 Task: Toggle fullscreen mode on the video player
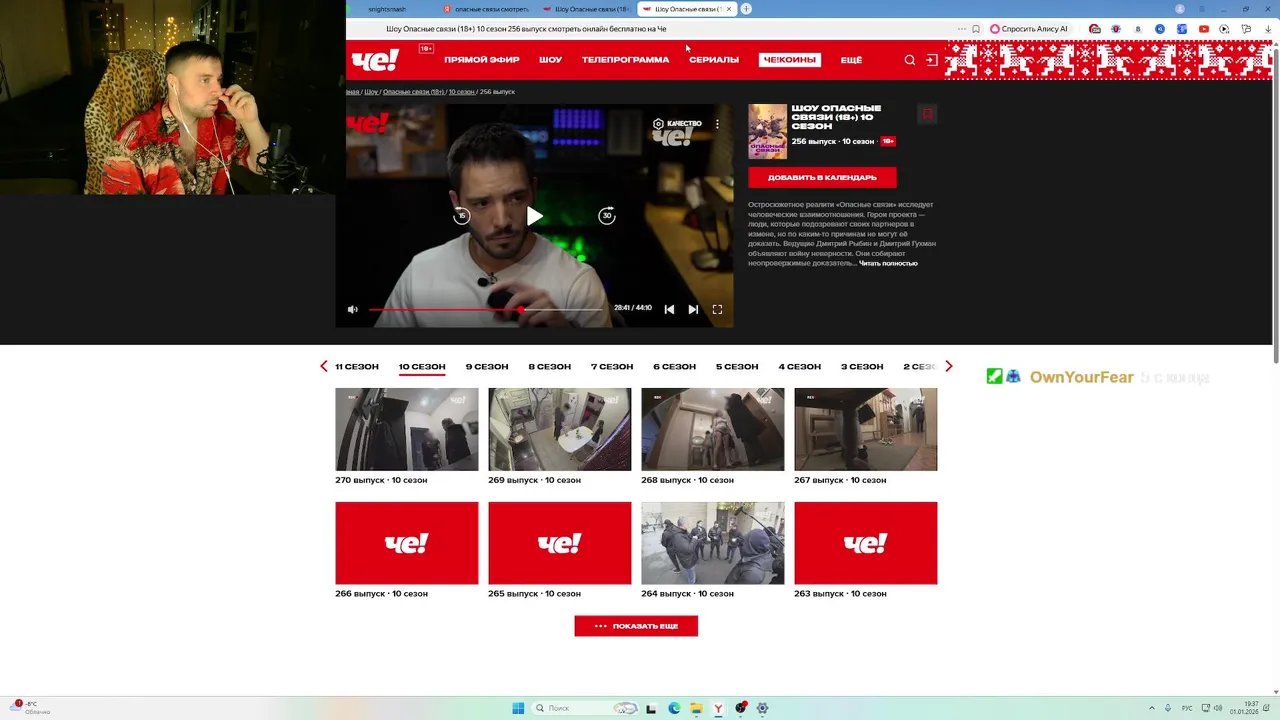tap(717, 309)
